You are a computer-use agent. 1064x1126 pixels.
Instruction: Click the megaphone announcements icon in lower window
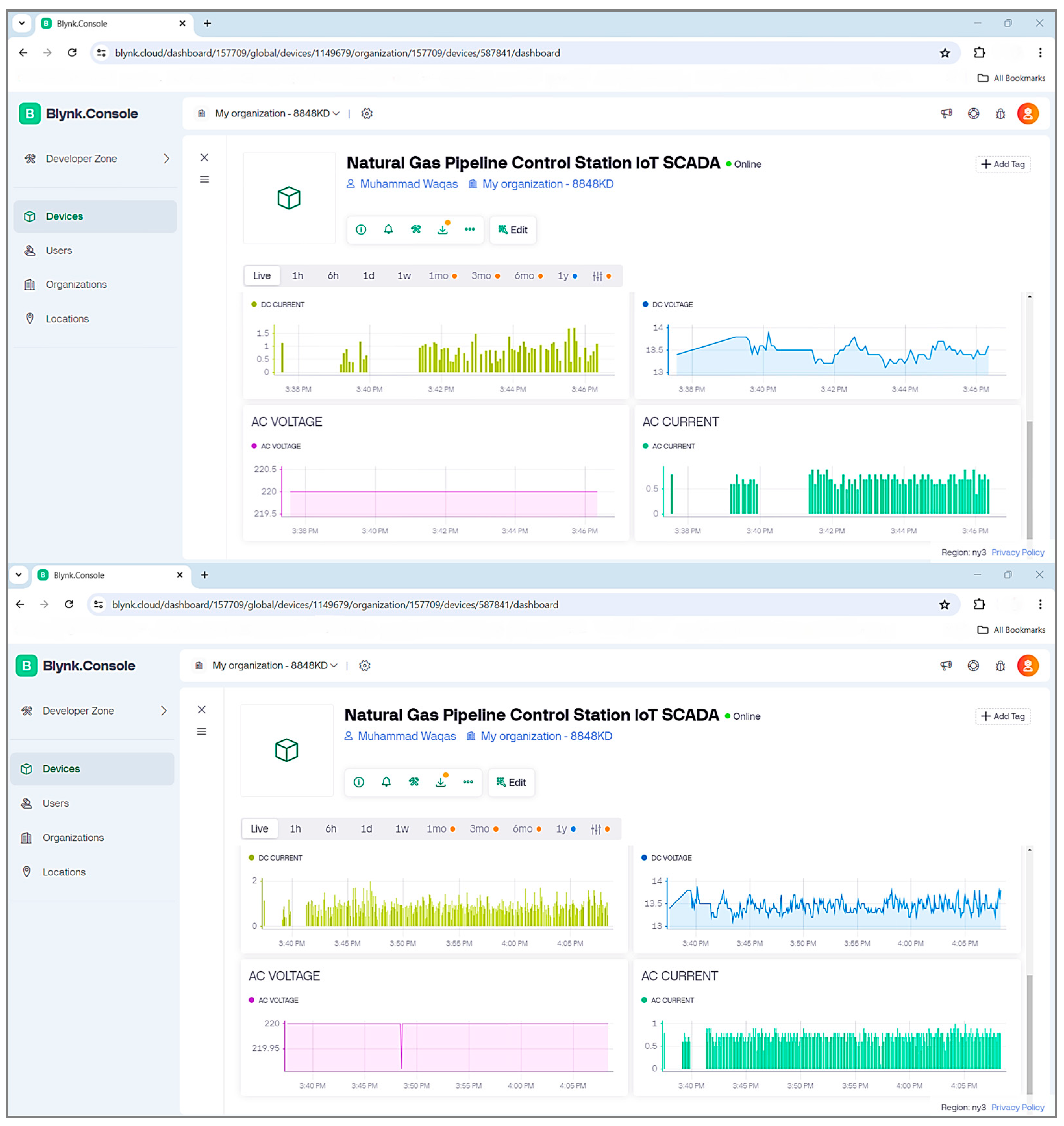coord(946,666)
